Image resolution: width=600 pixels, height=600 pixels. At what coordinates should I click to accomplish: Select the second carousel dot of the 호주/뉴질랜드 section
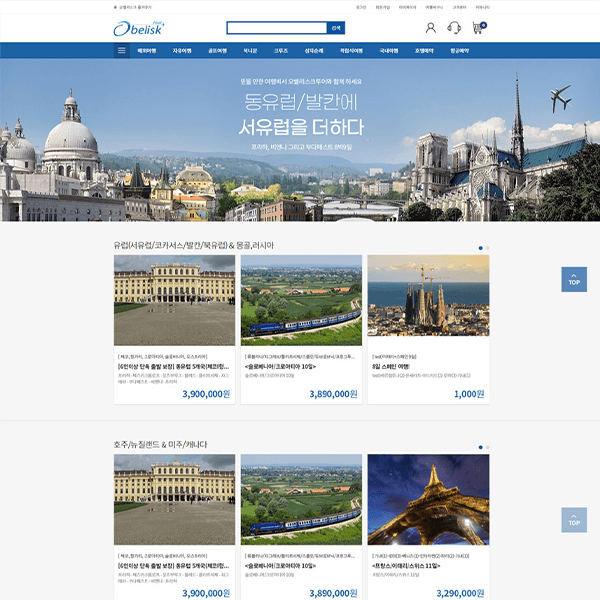tap(488, 447)
